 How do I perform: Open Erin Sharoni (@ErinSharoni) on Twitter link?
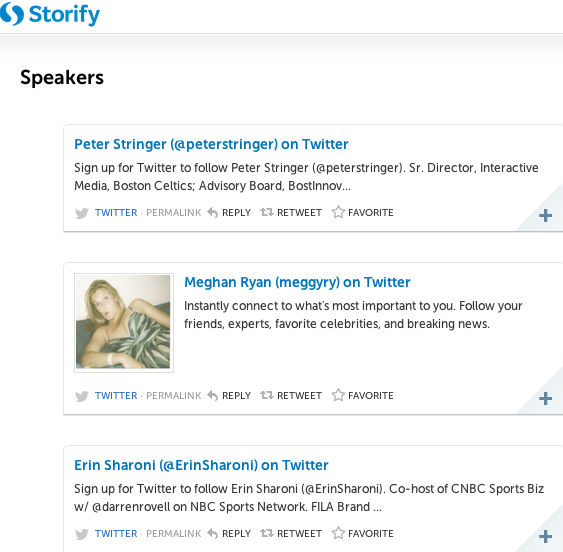tap(201, 465)
